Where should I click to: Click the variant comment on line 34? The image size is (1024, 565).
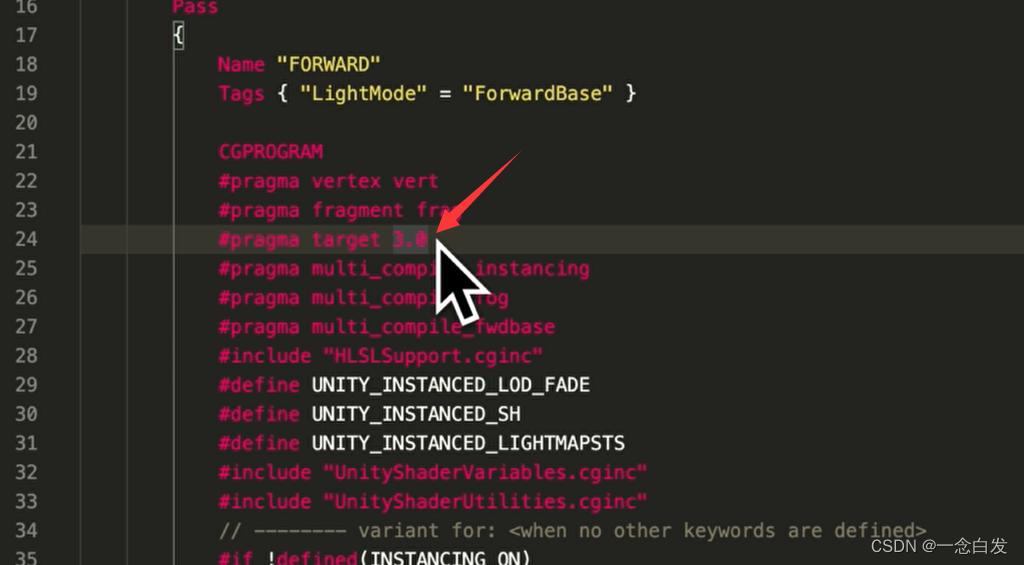coord(573,530)
